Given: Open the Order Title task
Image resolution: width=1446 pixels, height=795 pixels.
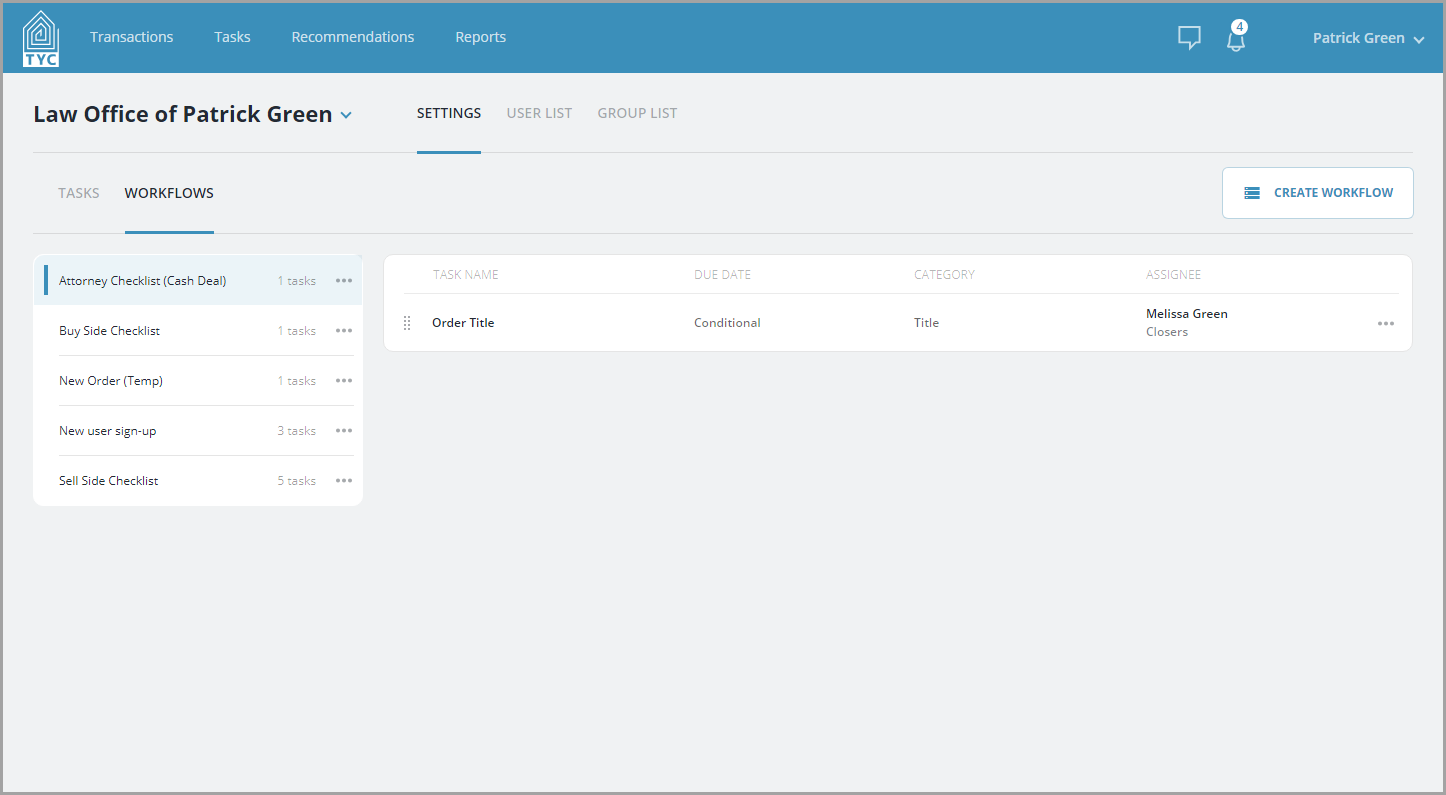Looking at the screenshot, I should point(463,323).
